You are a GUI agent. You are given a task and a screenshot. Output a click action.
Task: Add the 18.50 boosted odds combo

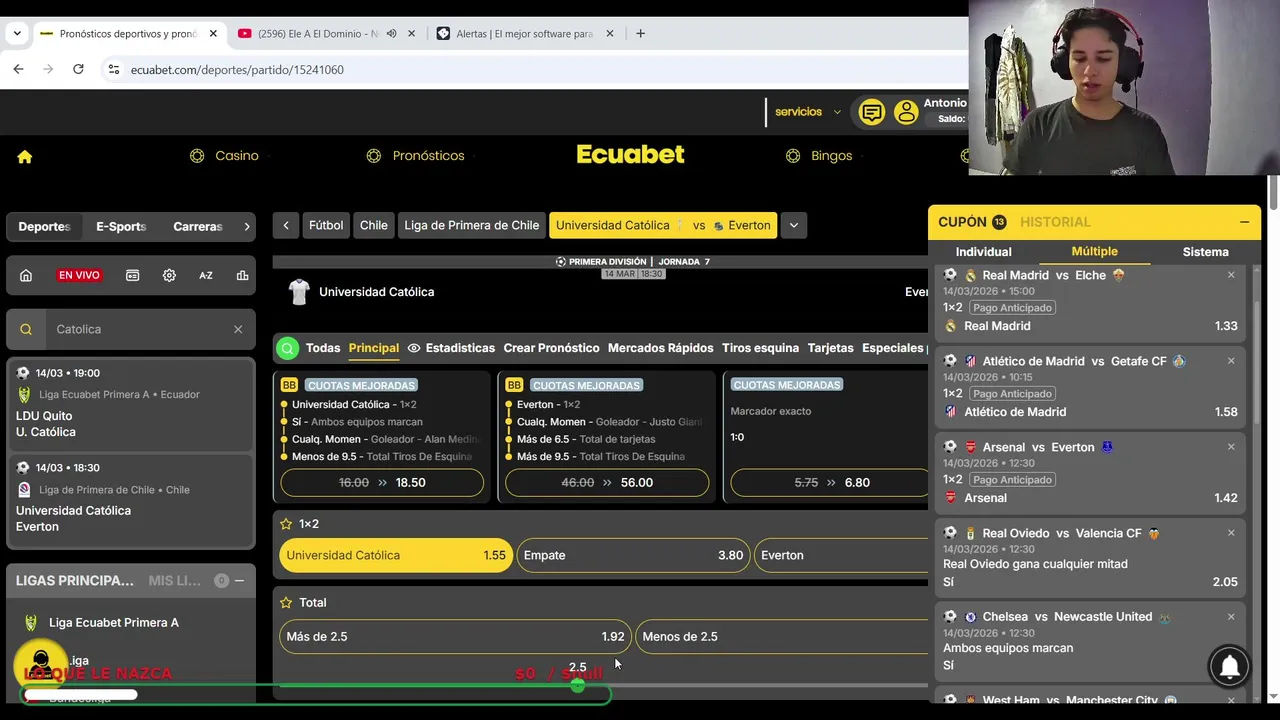[382, 482]
